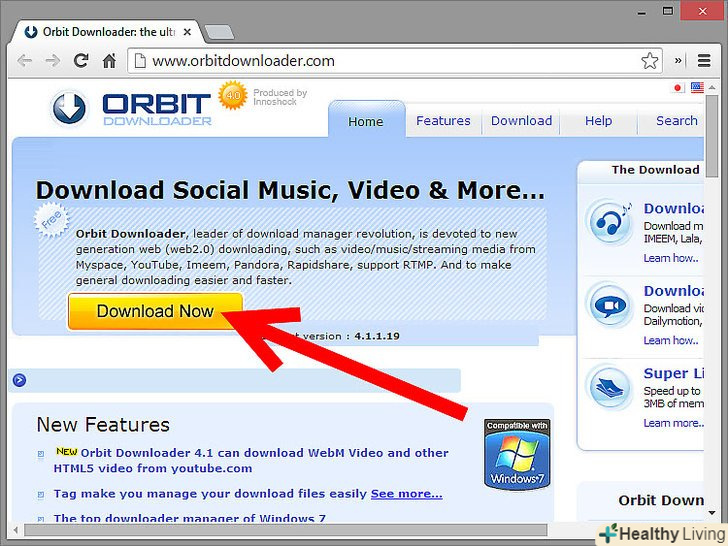Open top downloader manager of Windows 7 link

189,518
